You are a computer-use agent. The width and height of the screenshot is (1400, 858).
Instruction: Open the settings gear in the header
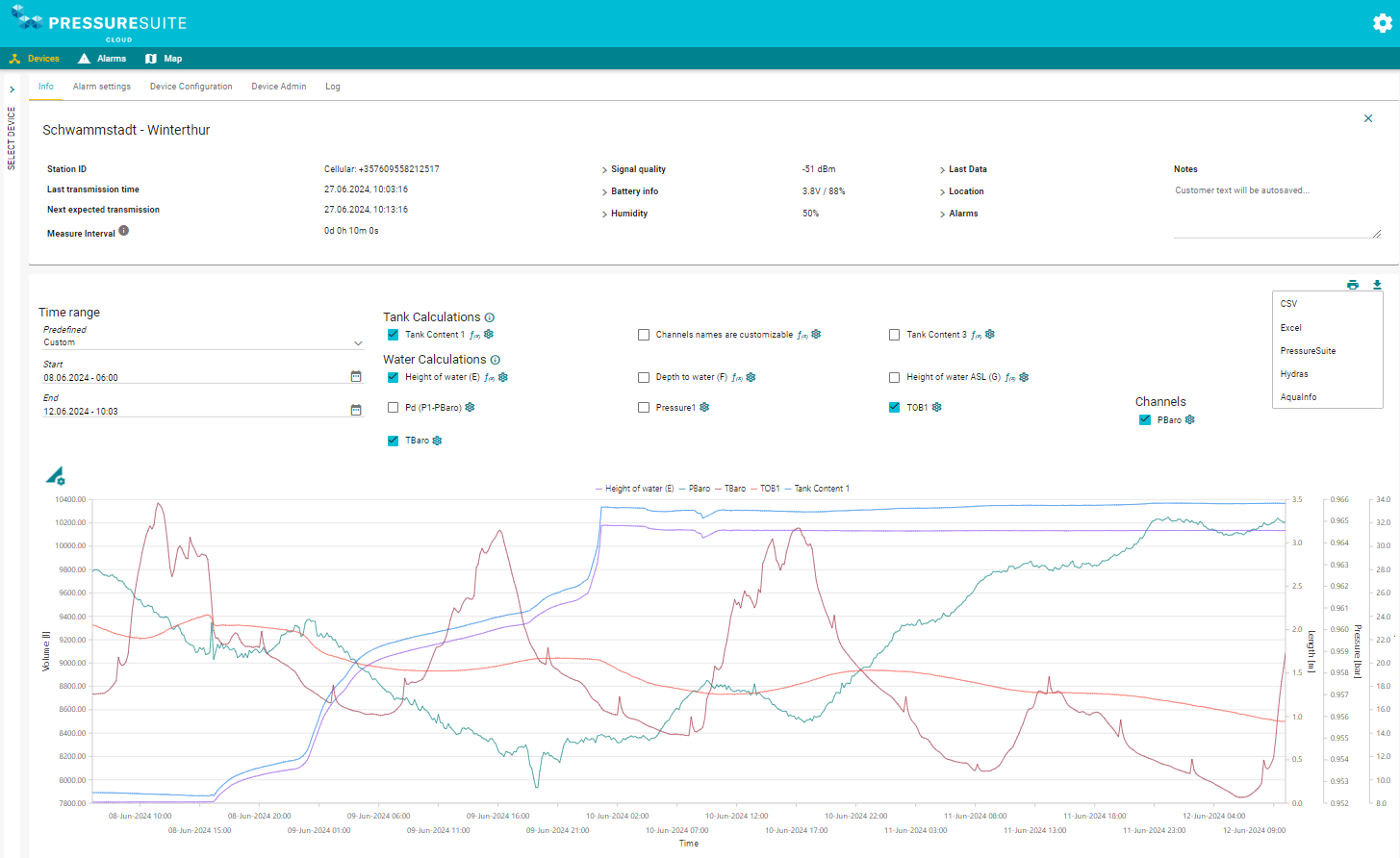(1382, 23)
